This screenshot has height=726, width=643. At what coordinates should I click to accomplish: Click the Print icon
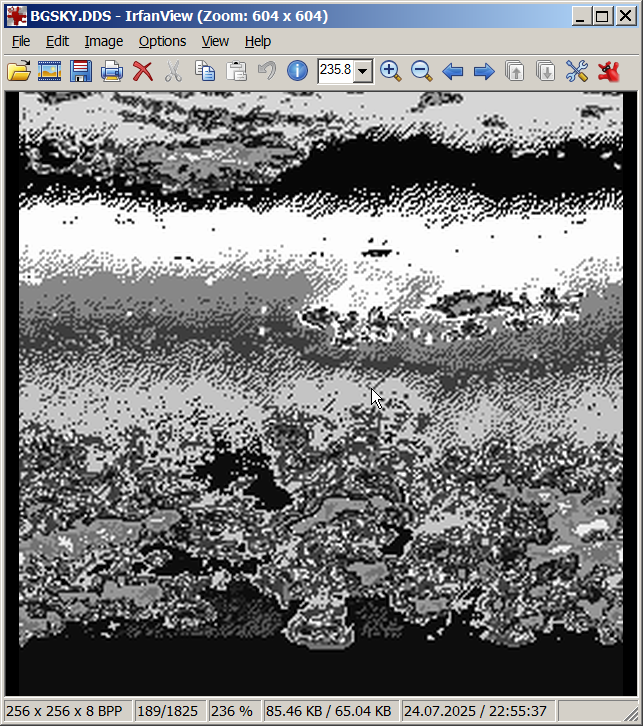tap(112, 71)
